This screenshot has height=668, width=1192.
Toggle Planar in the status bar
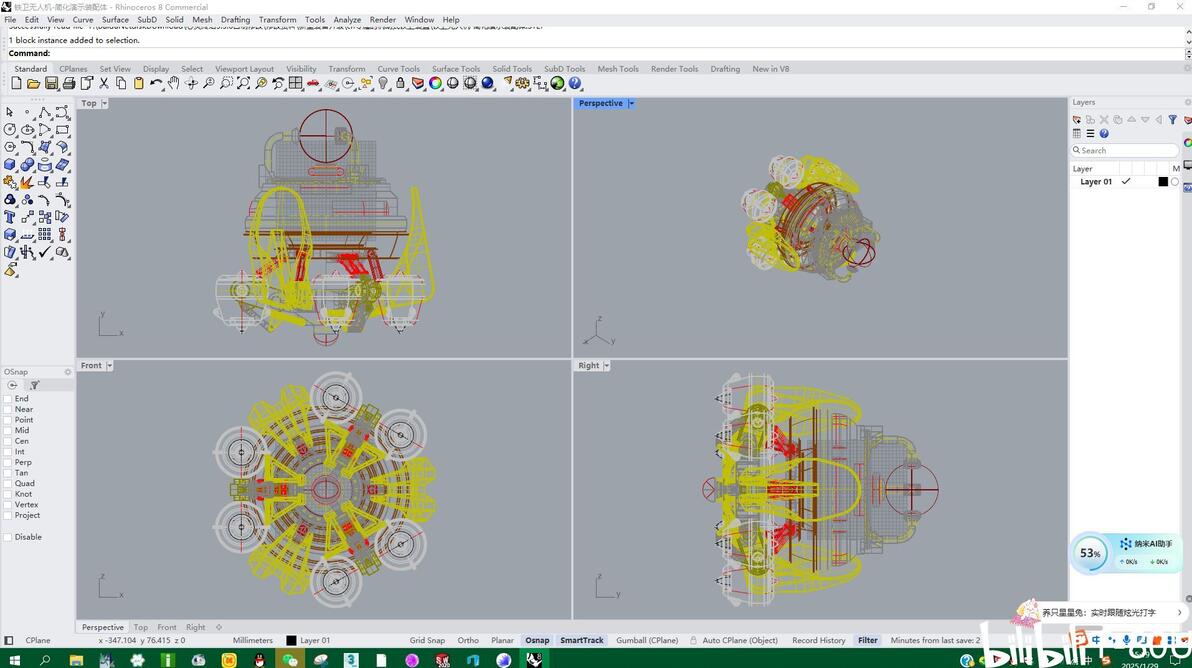coord(502,640)
